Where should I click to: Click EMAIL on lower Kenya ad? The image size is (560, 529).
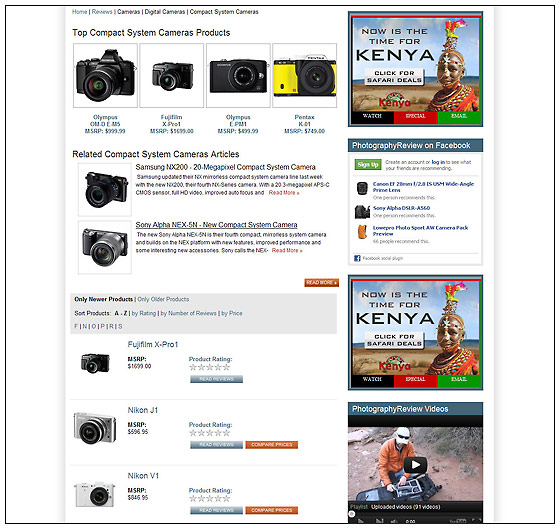click(x=459, y=380)
